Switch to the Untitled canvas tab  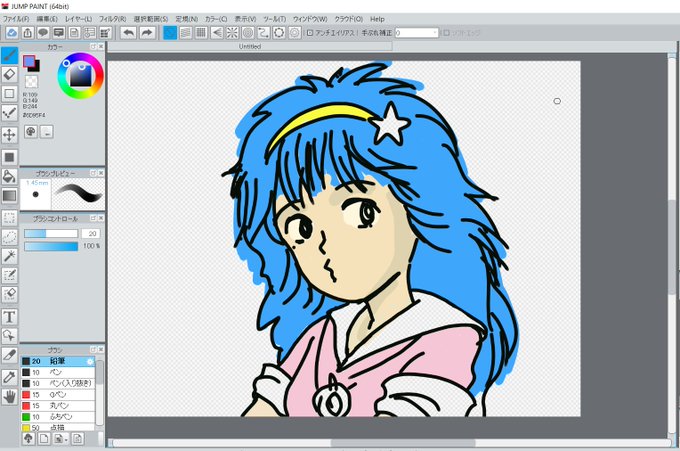pos(250,46)
